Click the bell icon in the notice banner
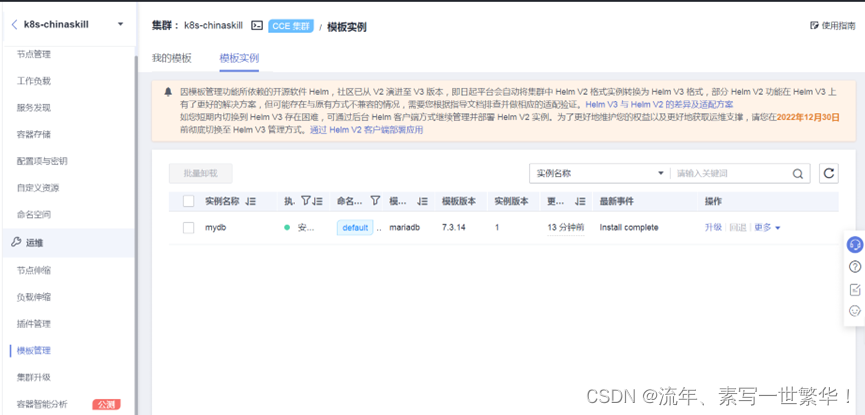 pos(168,92)
